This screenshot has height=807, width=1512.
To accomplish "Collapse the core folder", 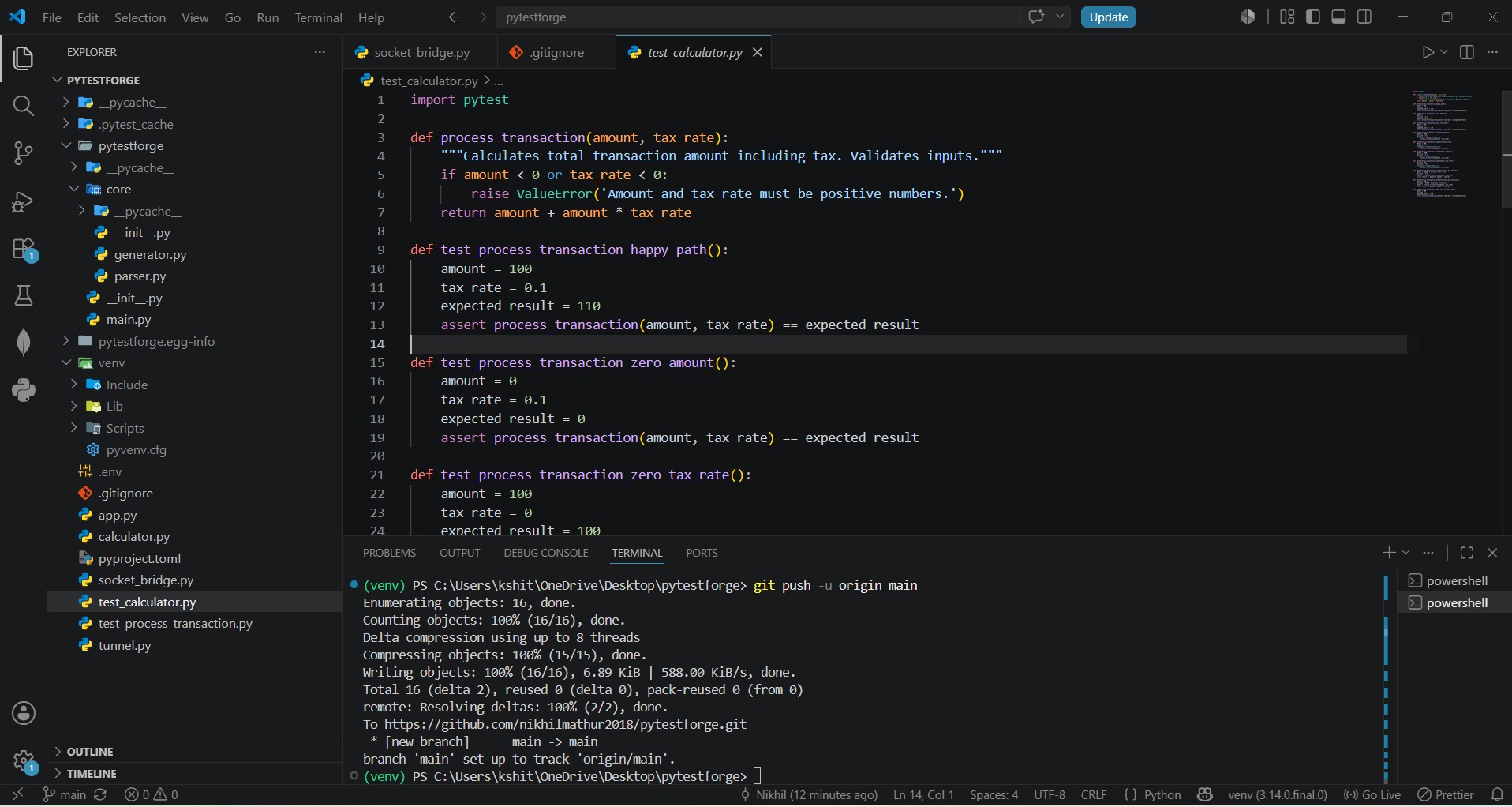I will [x=74, y=190].
